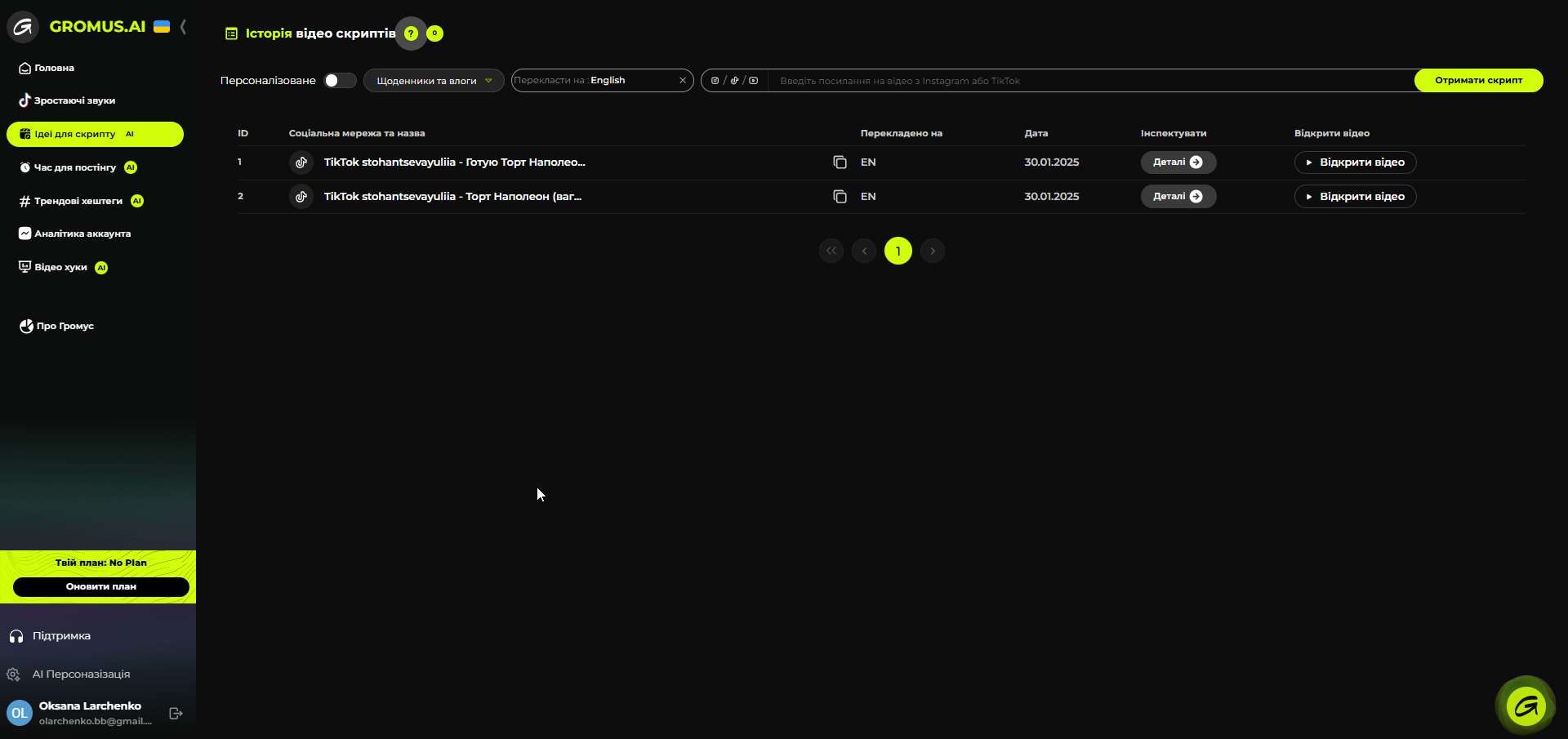
Task: Select Ідеї для скрипту menu item
Action: (95, 134)
